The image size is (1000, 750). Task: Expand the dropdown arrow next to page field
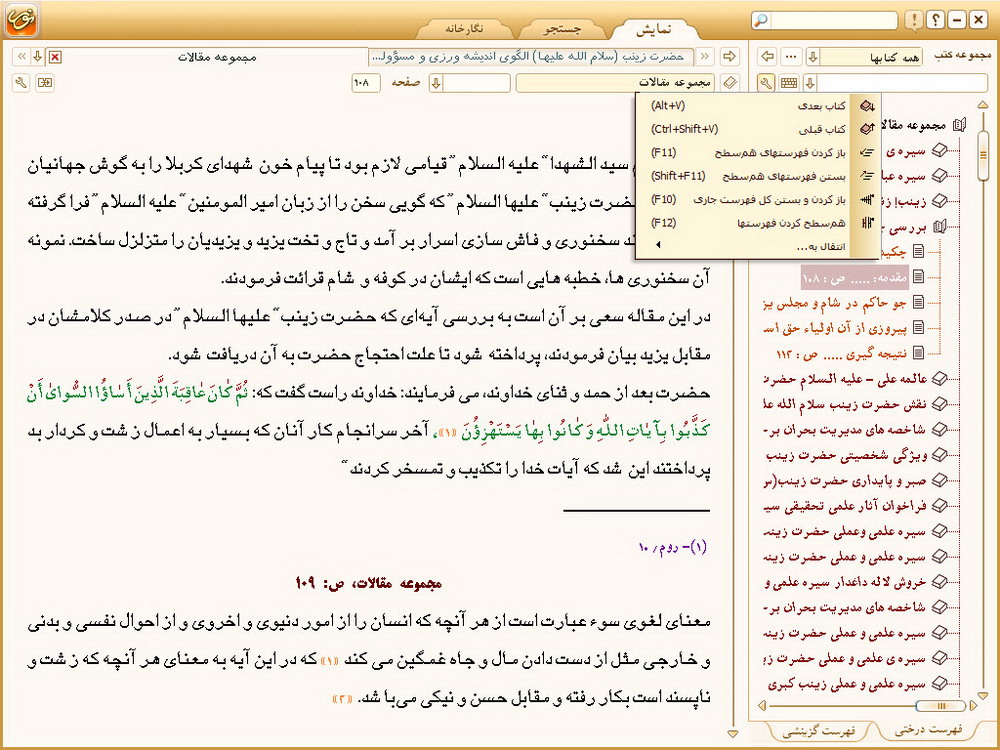coord(436,83)
